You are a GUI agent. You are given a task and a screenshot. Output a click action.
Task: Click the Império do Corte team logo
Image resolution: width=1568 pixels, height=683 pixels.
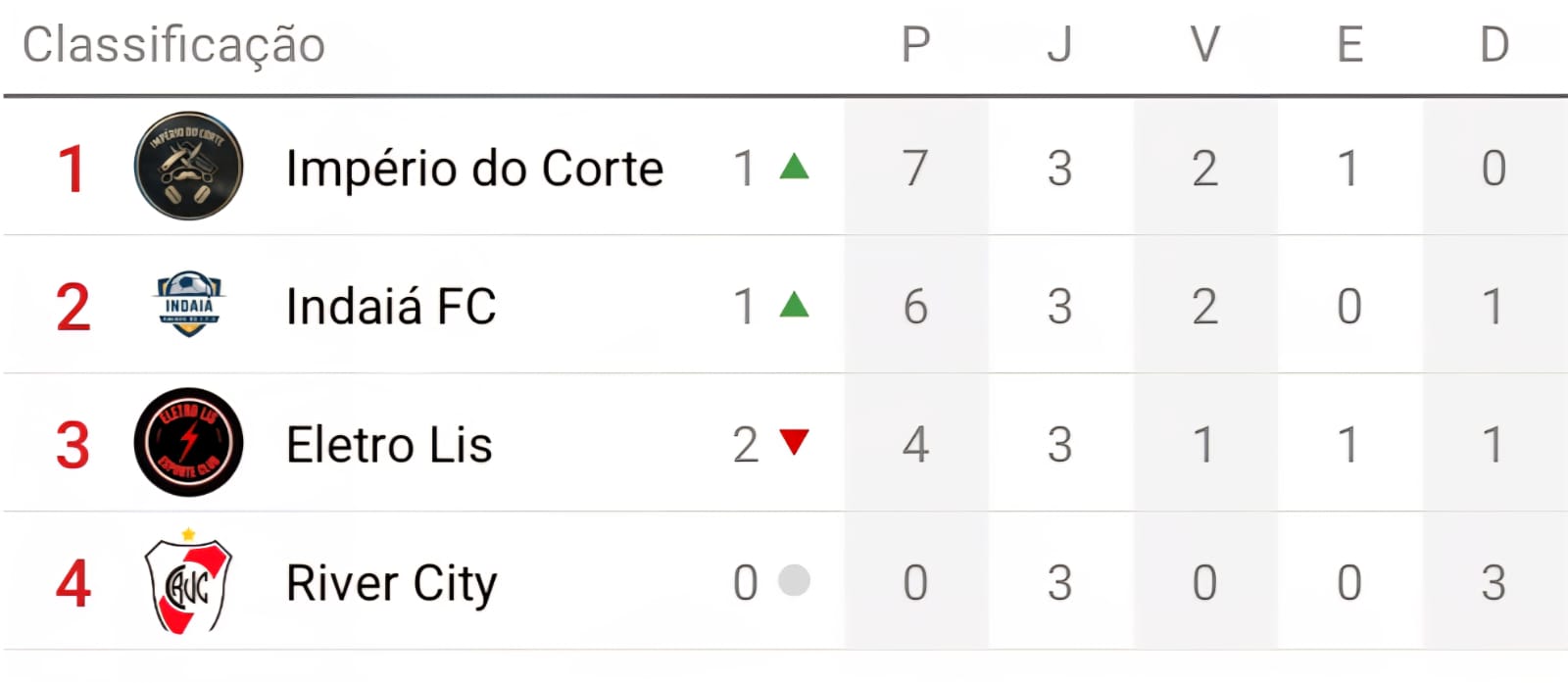tap(188, 166)
